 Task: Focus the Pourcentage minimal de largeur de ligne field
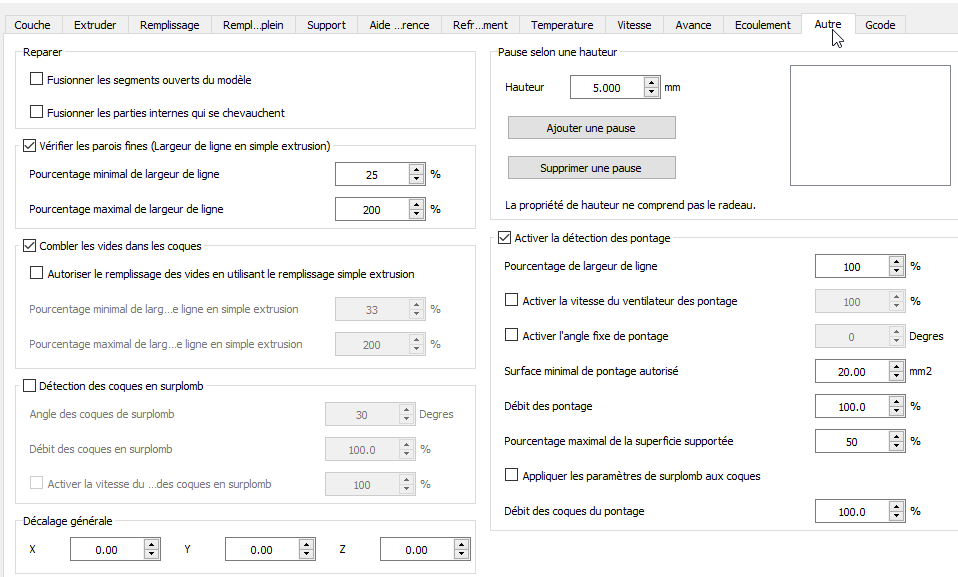(x=372, y=174)
